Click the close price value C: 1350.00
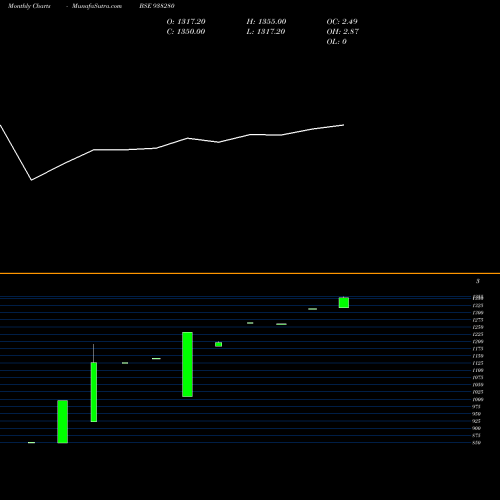This screenshot has height=500, width=500. pyautogui.click(x=186, y=31)
